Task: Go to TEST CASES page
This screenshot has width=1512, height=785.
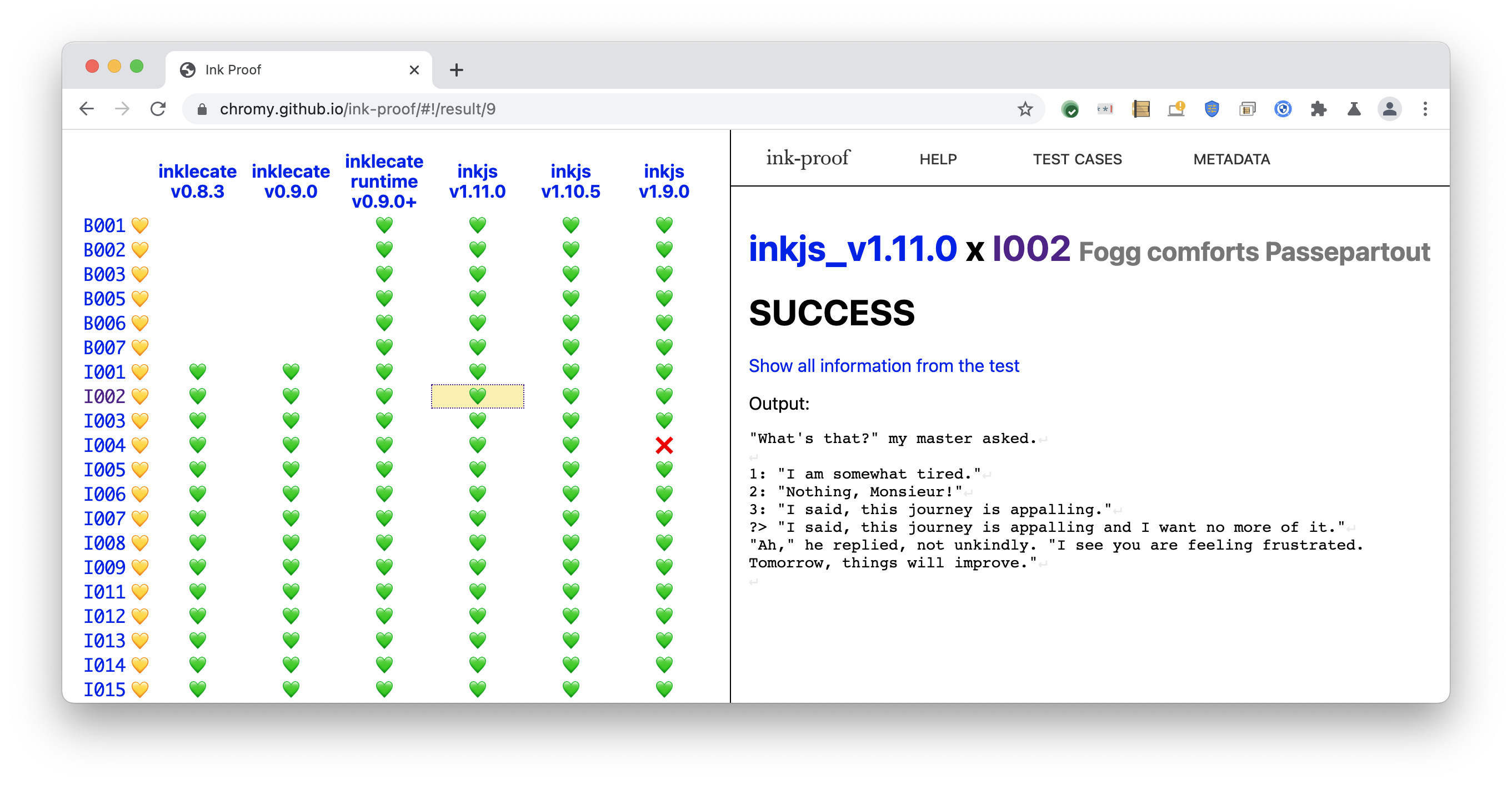Action: 1077,159
